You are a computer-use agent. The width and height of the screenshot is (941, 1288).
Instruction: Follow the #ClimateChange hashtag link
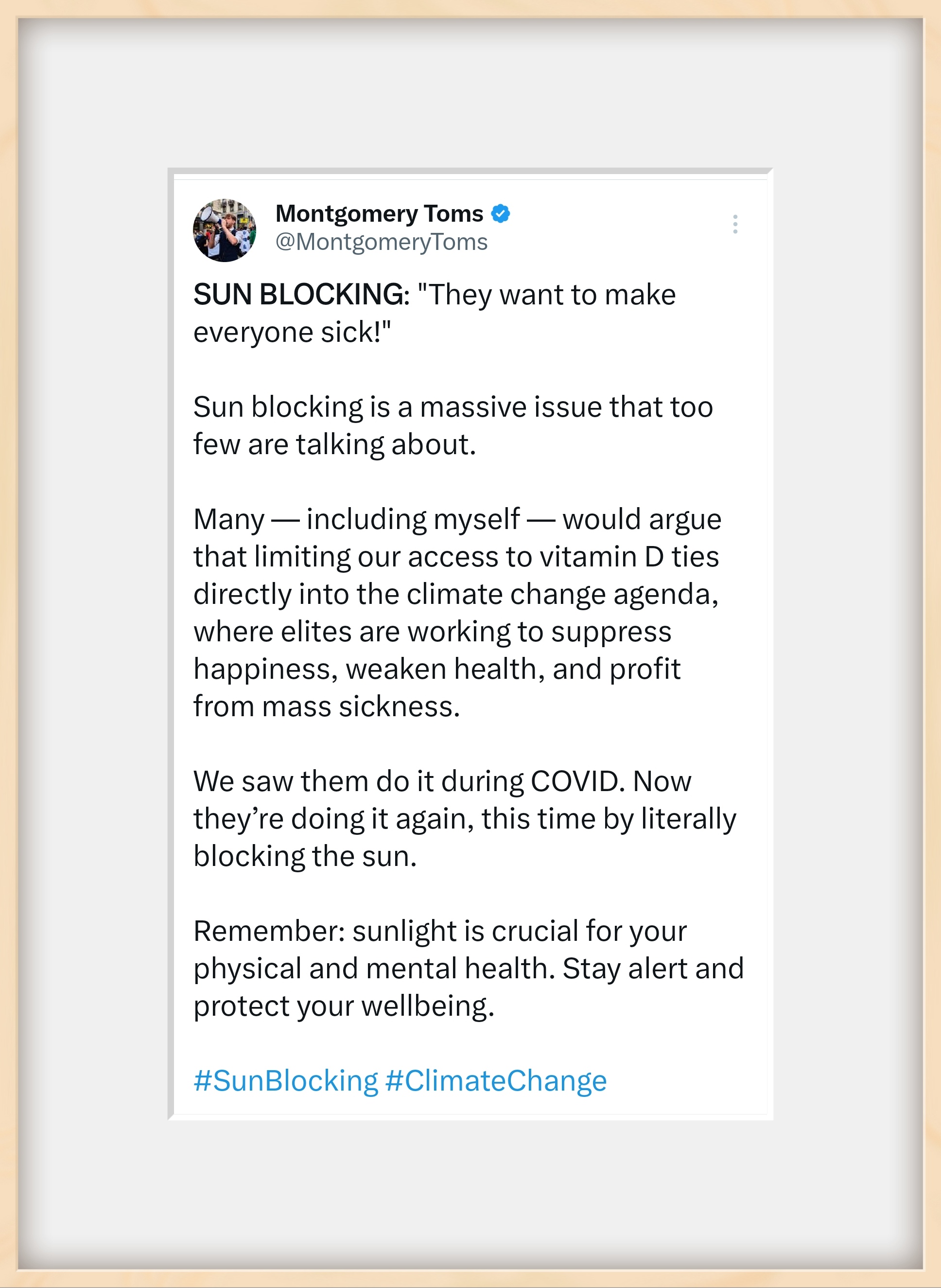496,1081
